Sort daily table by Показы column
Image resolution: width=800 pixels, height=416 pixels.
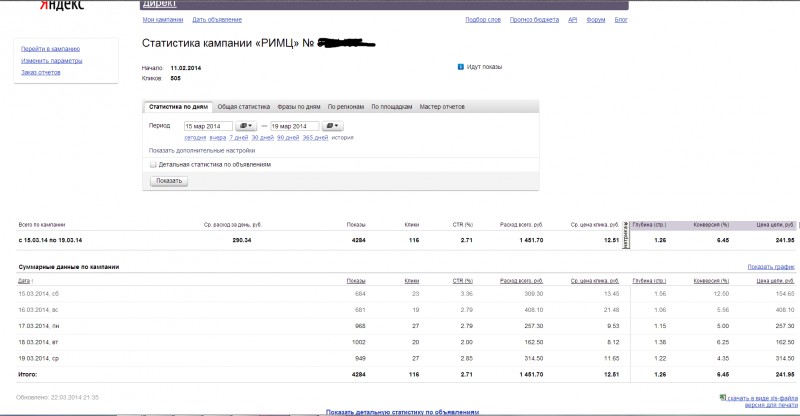tap(356, 281)
